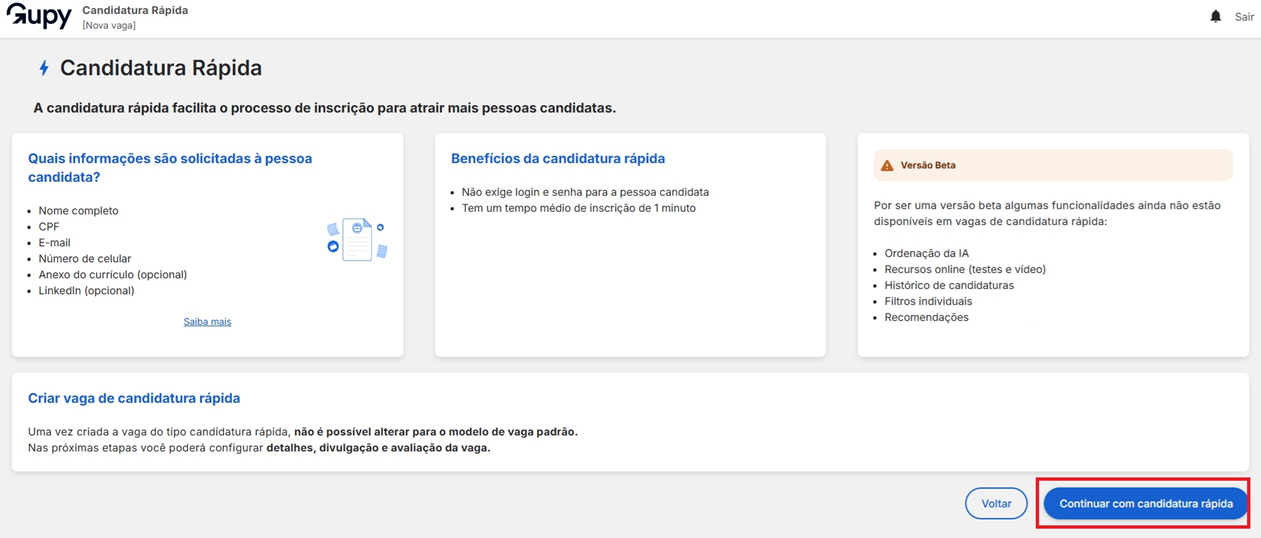Click the Recomendações list item

click(926, 317)
